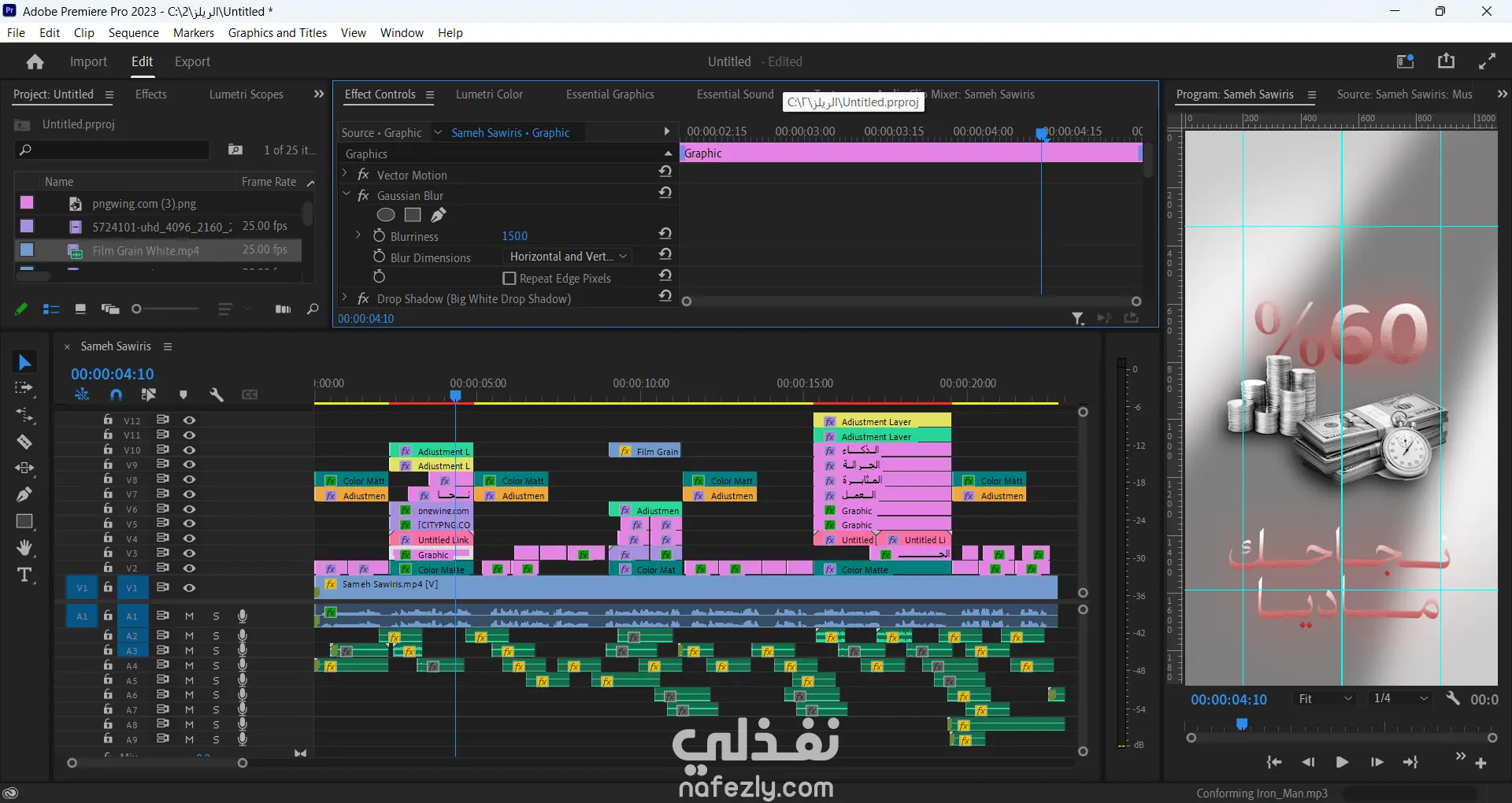1512x803 pixels.
Task: Switch to Export workspace
Action: click(x=192, y=61)
